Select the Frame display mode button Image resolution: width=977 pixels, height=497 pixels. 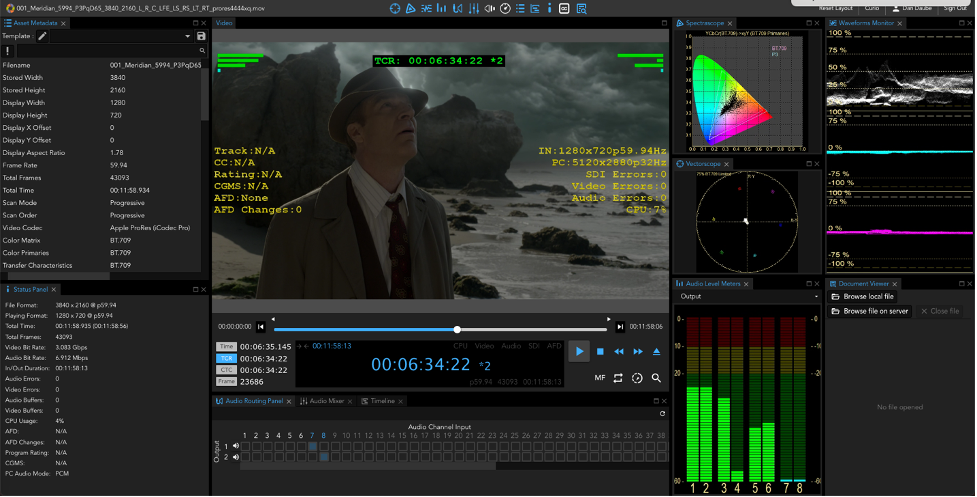point(227,381)
